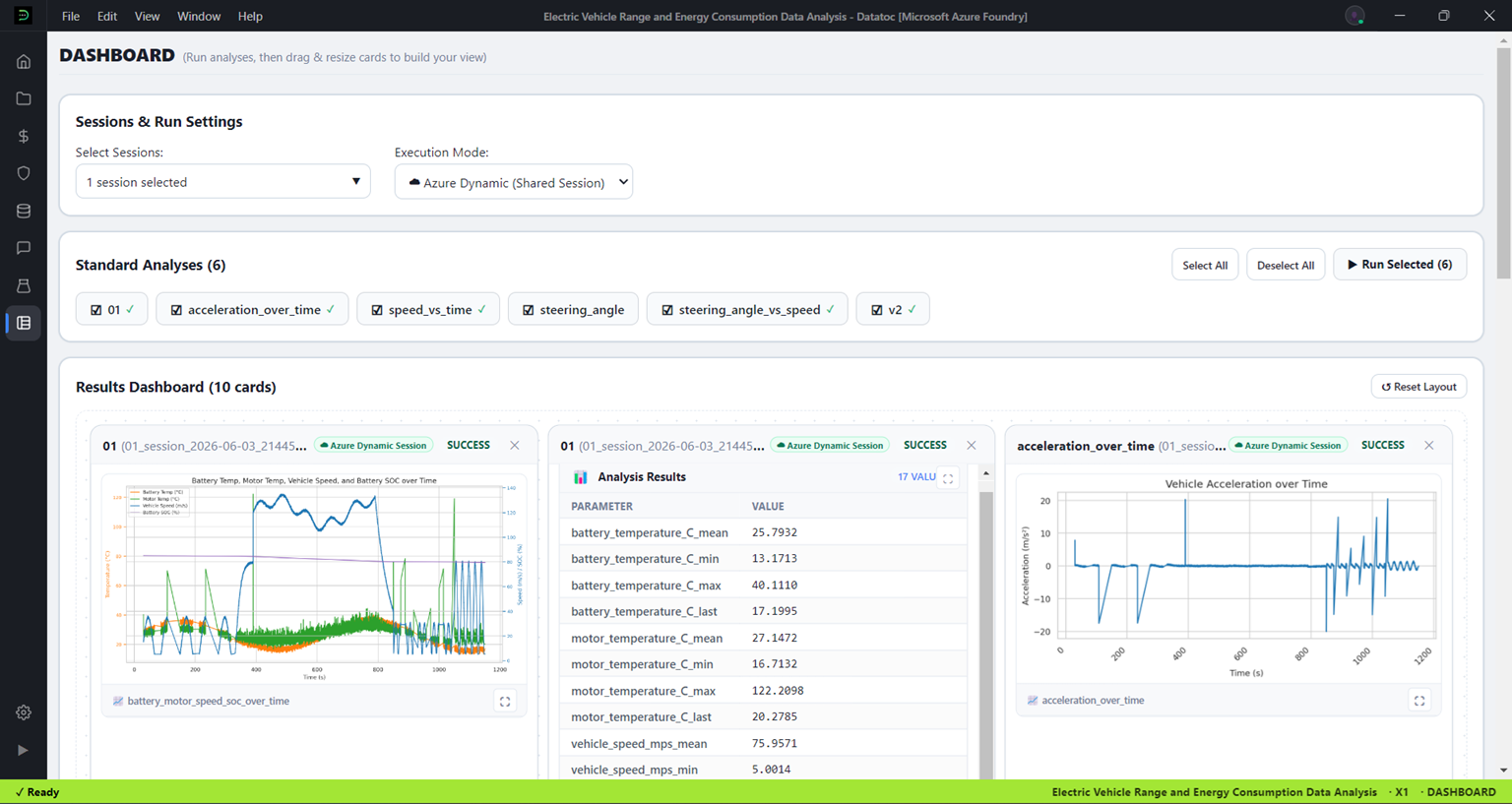Expand the acceleration_over_time chart fullscreen
The width and height of the screenshot is (1512, 804).
[x=1419, y=701]
